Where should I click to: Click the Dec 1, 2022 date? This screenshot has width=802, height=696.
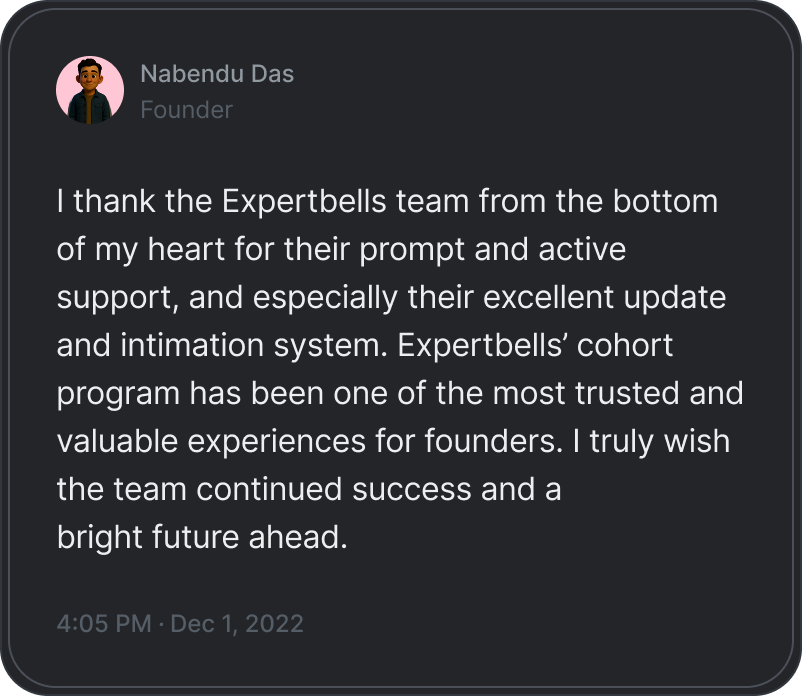(x=237, y=624)
